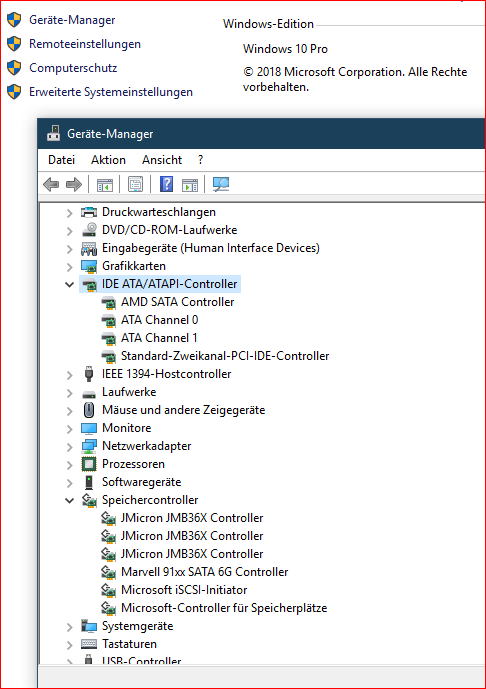Open the Remoteeinstellungen link
Screen dimensions: 486x689
(x=85, y=44)
